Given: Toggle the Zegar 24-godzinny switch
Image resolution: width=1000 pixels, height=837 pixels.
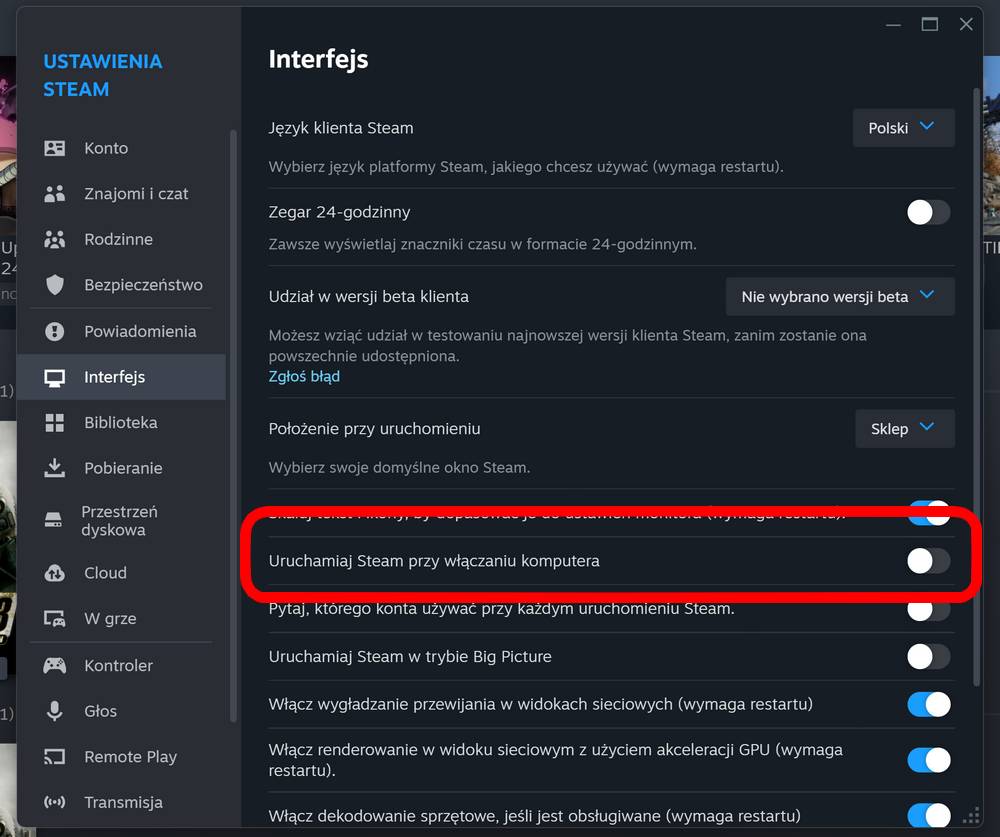Looking at the screenshot, I should click(929, 212).
